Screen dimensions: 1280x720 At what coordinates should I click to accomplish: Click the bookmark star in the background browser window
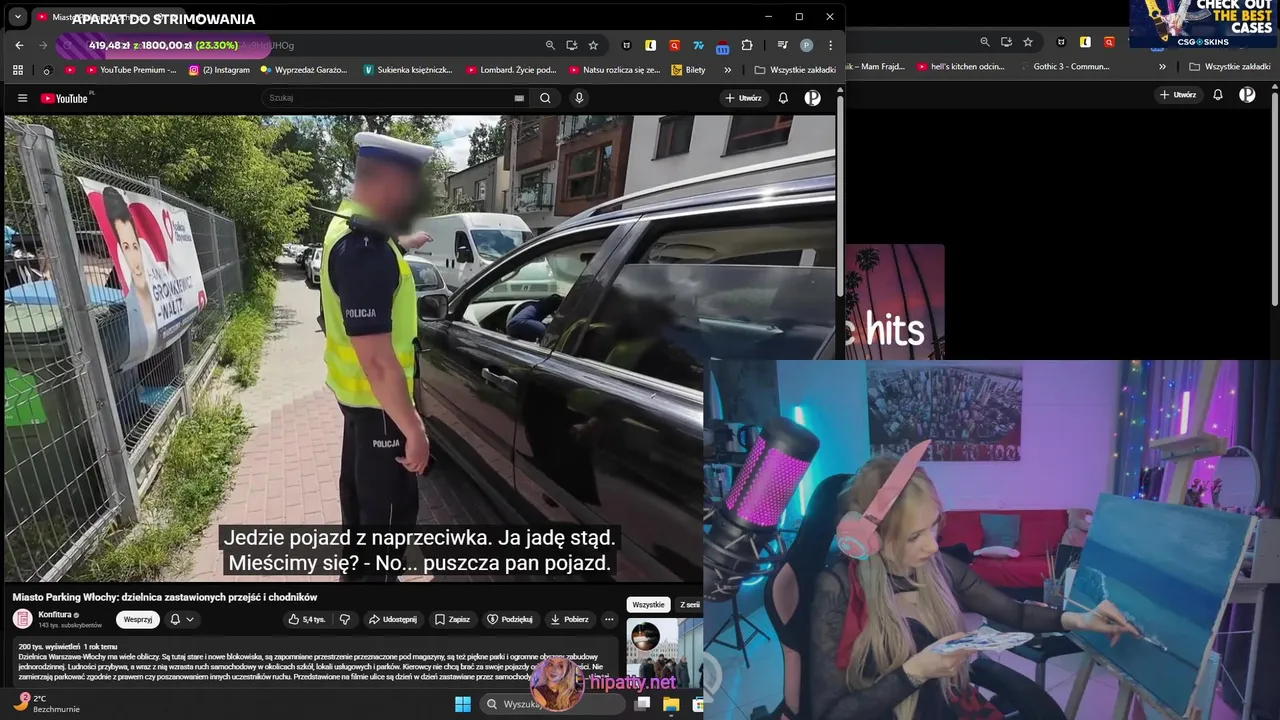point(1029,42)
